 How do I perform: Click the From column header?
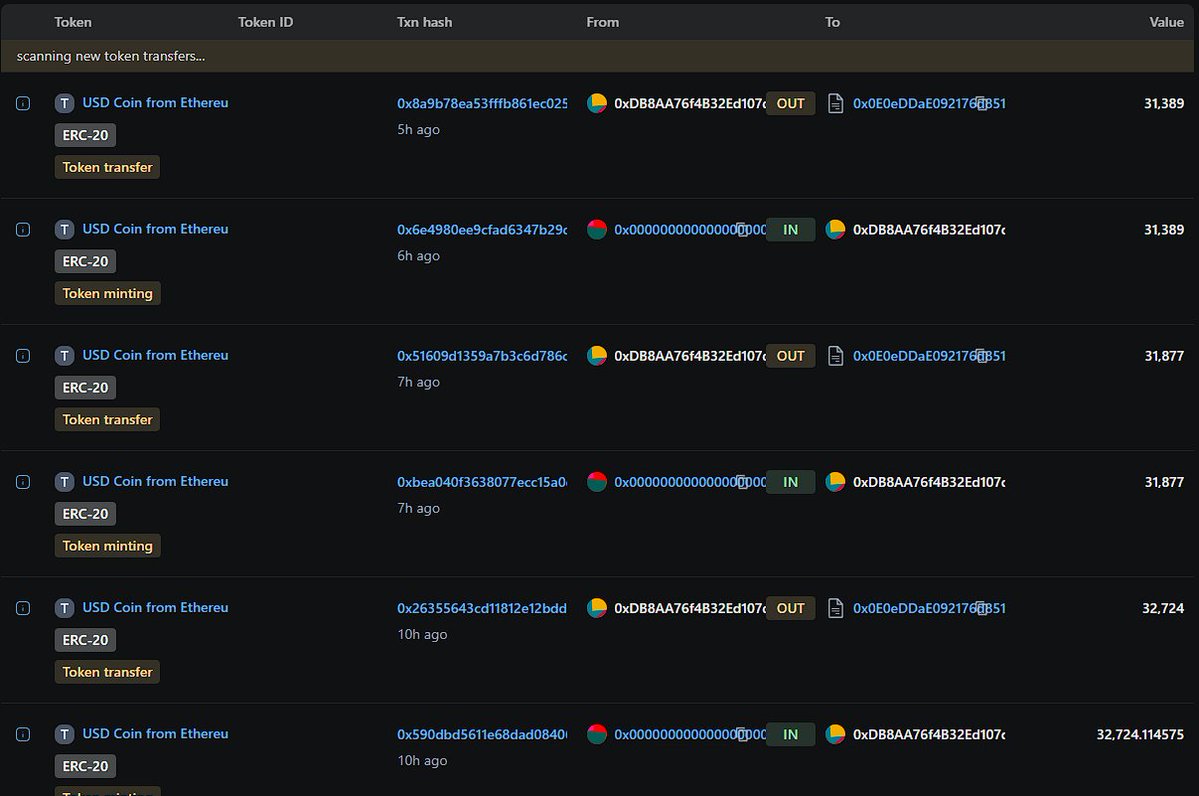603,22
